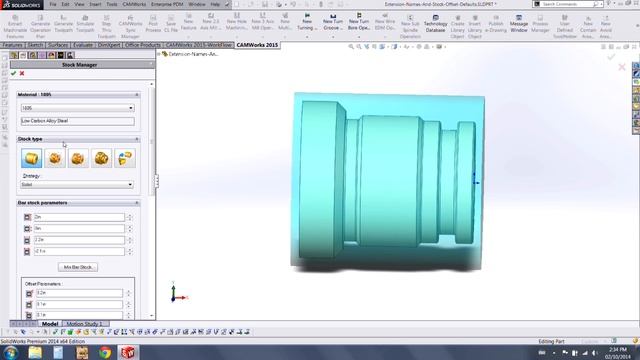Click the Min Bar Stock button
The width and height of the screenshot is (640, 360).
(78, 267)
